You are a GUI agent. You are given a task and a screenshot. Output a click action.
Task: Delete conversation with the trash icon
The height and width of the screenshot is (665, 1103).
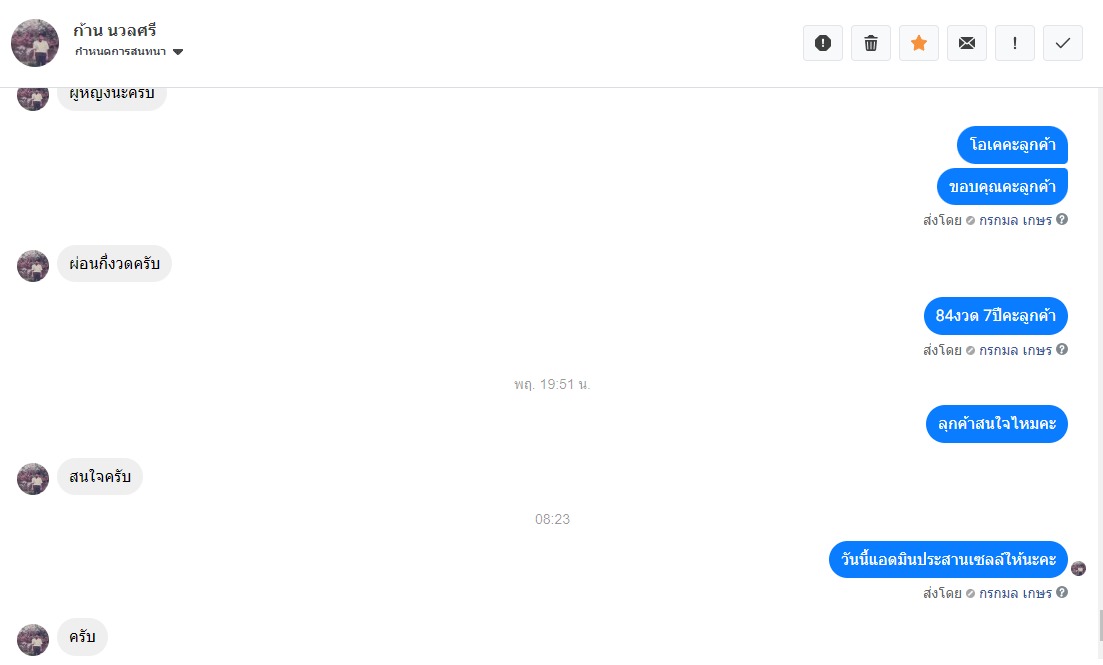871,43
